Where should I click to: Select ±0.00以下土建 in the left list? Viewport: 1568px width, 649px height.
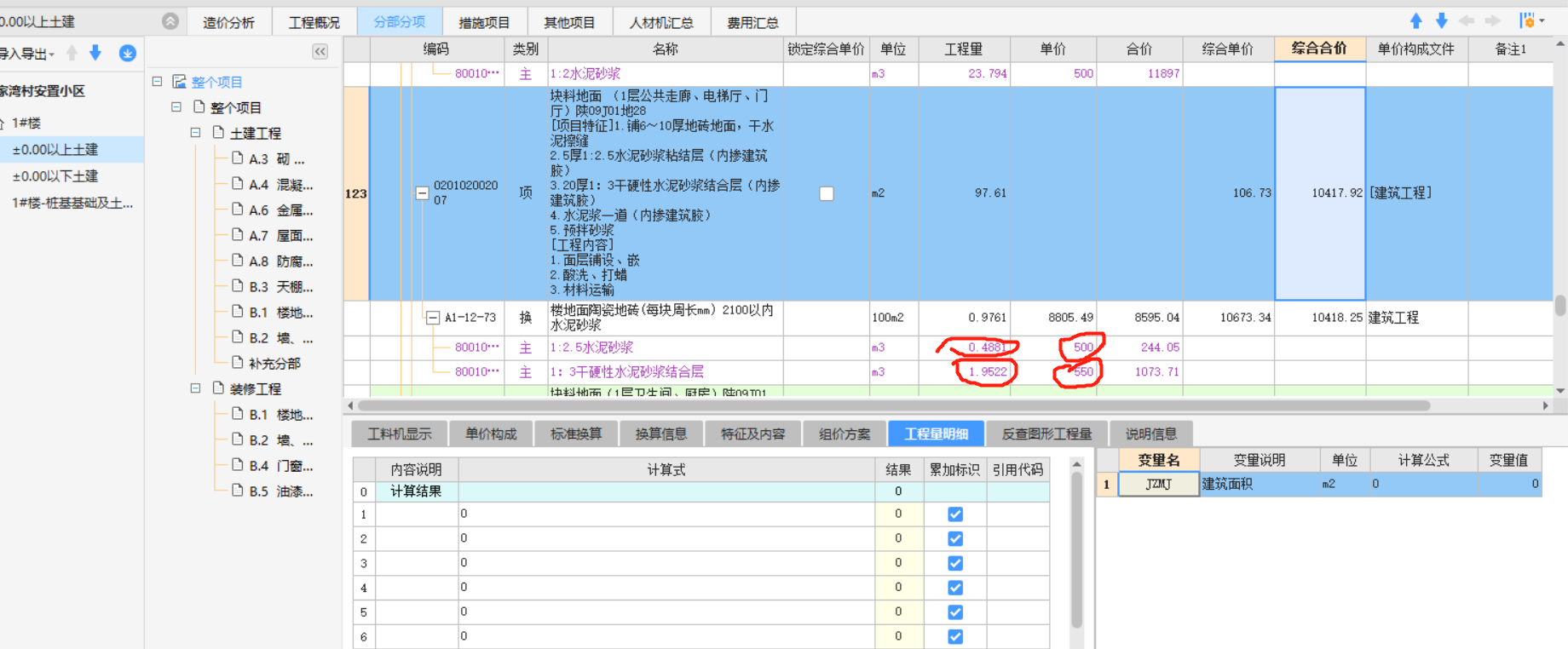(x=55, y=176)
